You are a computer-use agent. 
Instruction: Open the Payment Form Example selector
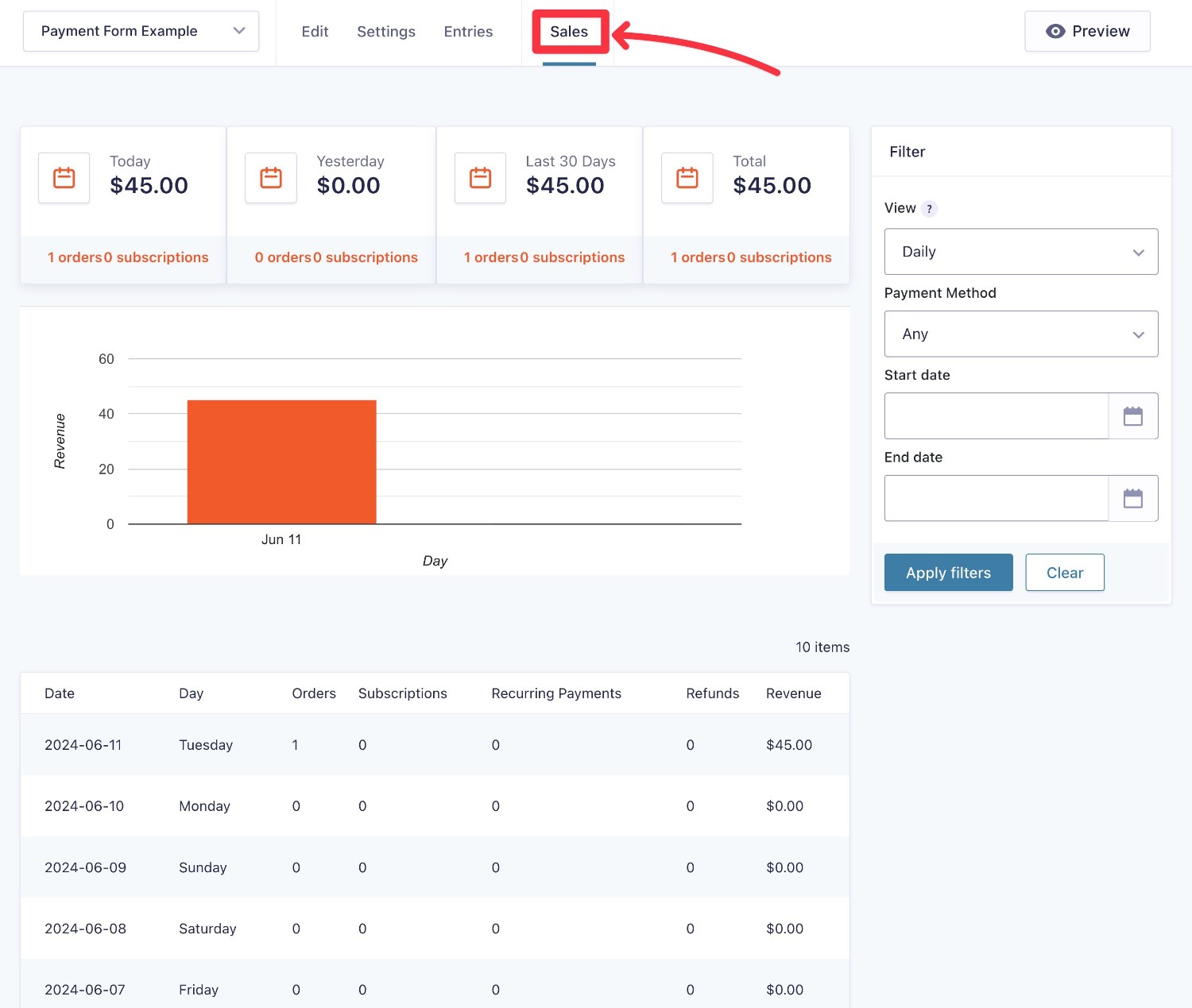(141, 31)
